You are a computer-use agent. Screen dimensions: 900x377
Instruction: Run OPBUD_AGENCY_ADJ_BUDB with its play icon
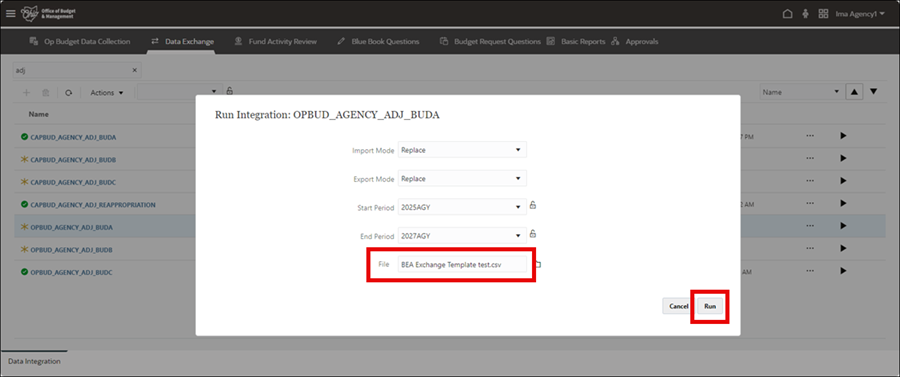point(843,248)
